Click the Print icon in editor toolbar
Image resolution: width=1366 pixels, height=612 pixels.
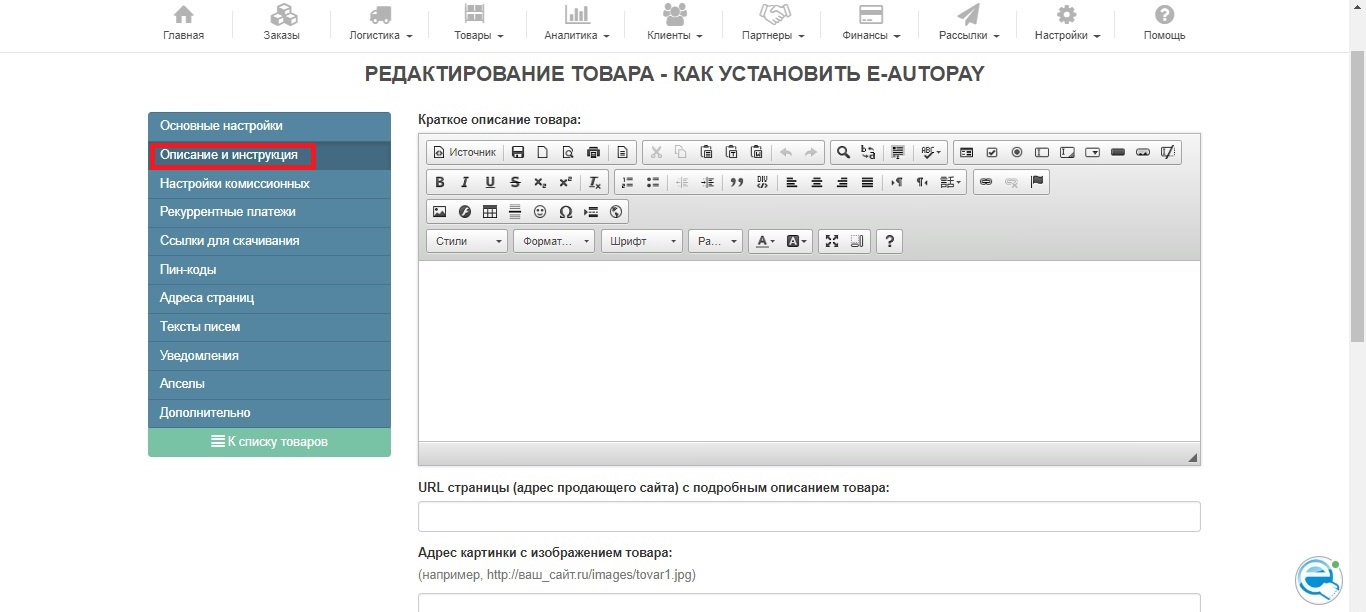tap(593, 152)
